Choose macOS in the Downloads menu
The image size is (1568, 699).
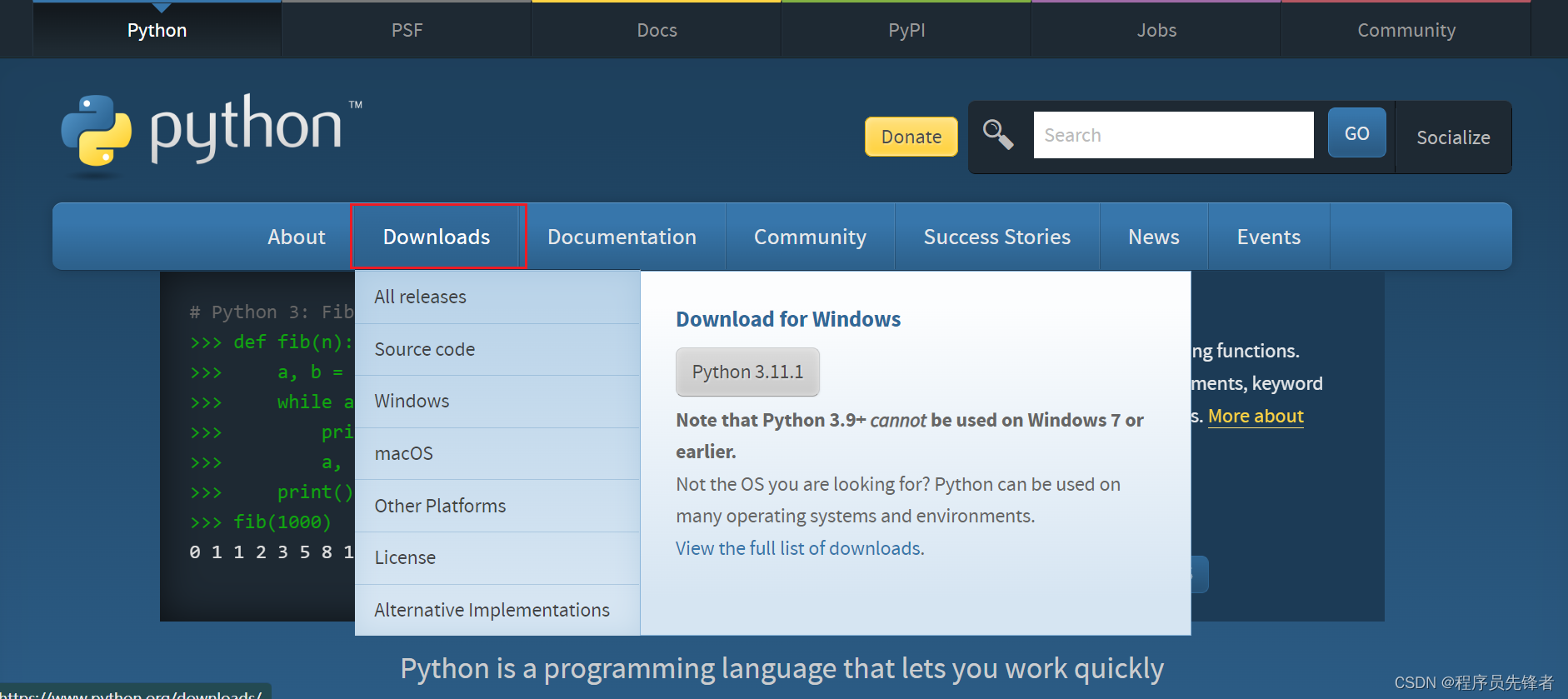[x=497, y=453]
